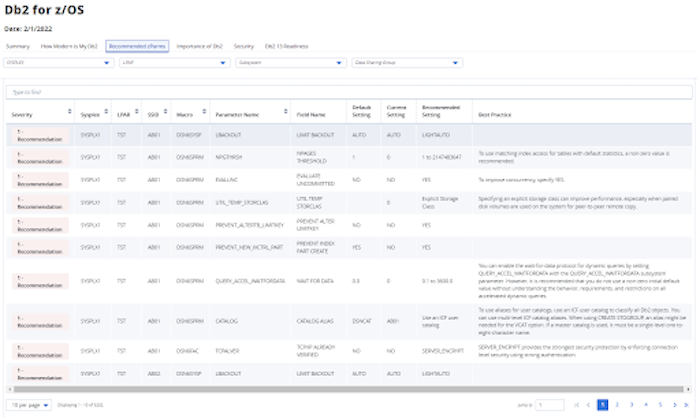Go to page 5
Viewport: 700px width, 418px height.
point(659,404)
